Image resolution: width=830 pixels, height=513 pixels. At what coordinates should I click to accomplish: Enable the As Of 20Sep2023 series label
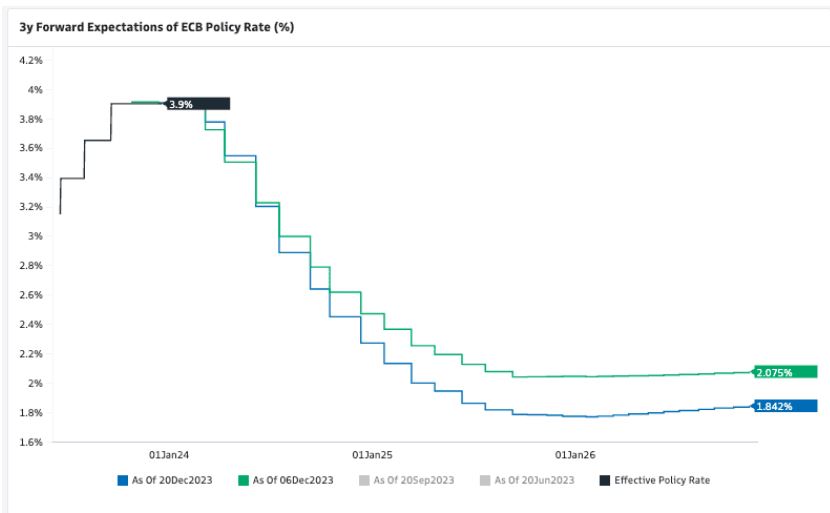tap(413, 480)
